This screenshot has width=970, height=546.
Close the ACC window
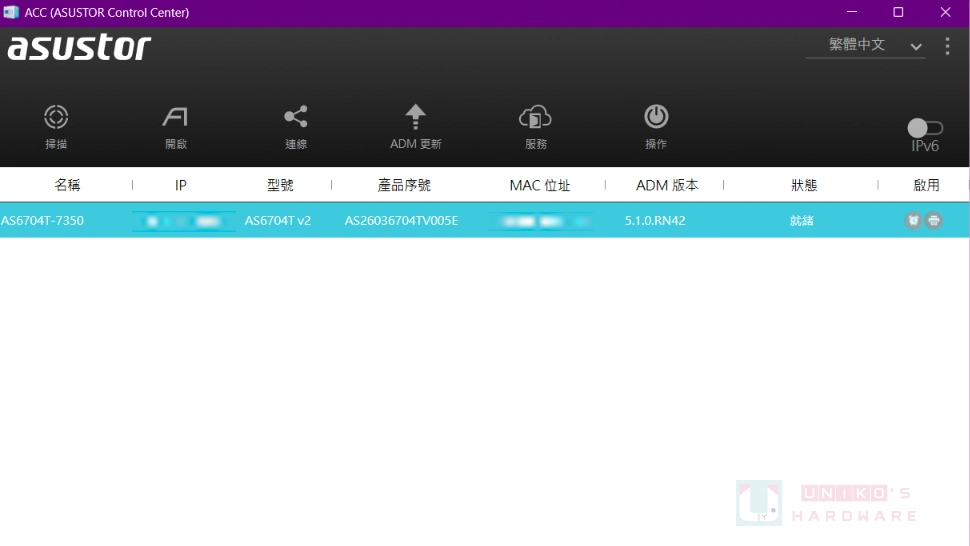[945, 12]
